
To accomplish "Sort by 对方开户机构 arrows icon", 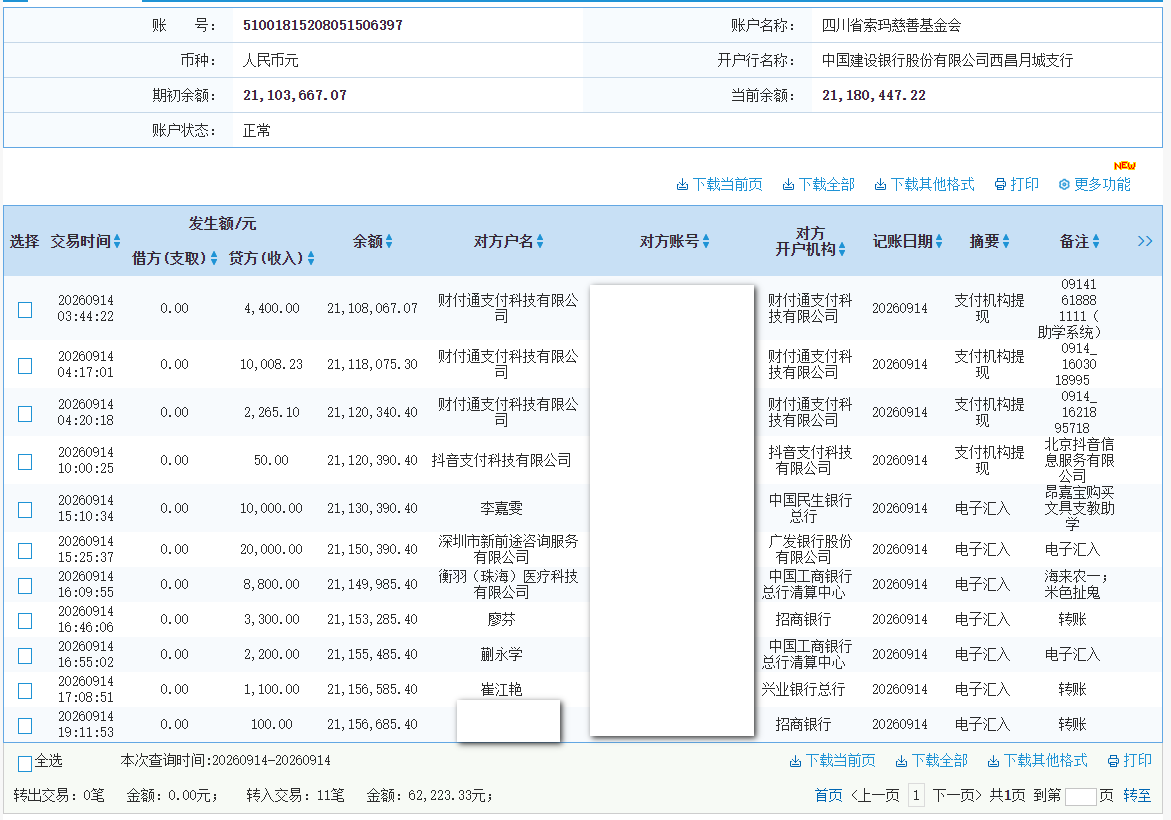I will coord(842,249).
